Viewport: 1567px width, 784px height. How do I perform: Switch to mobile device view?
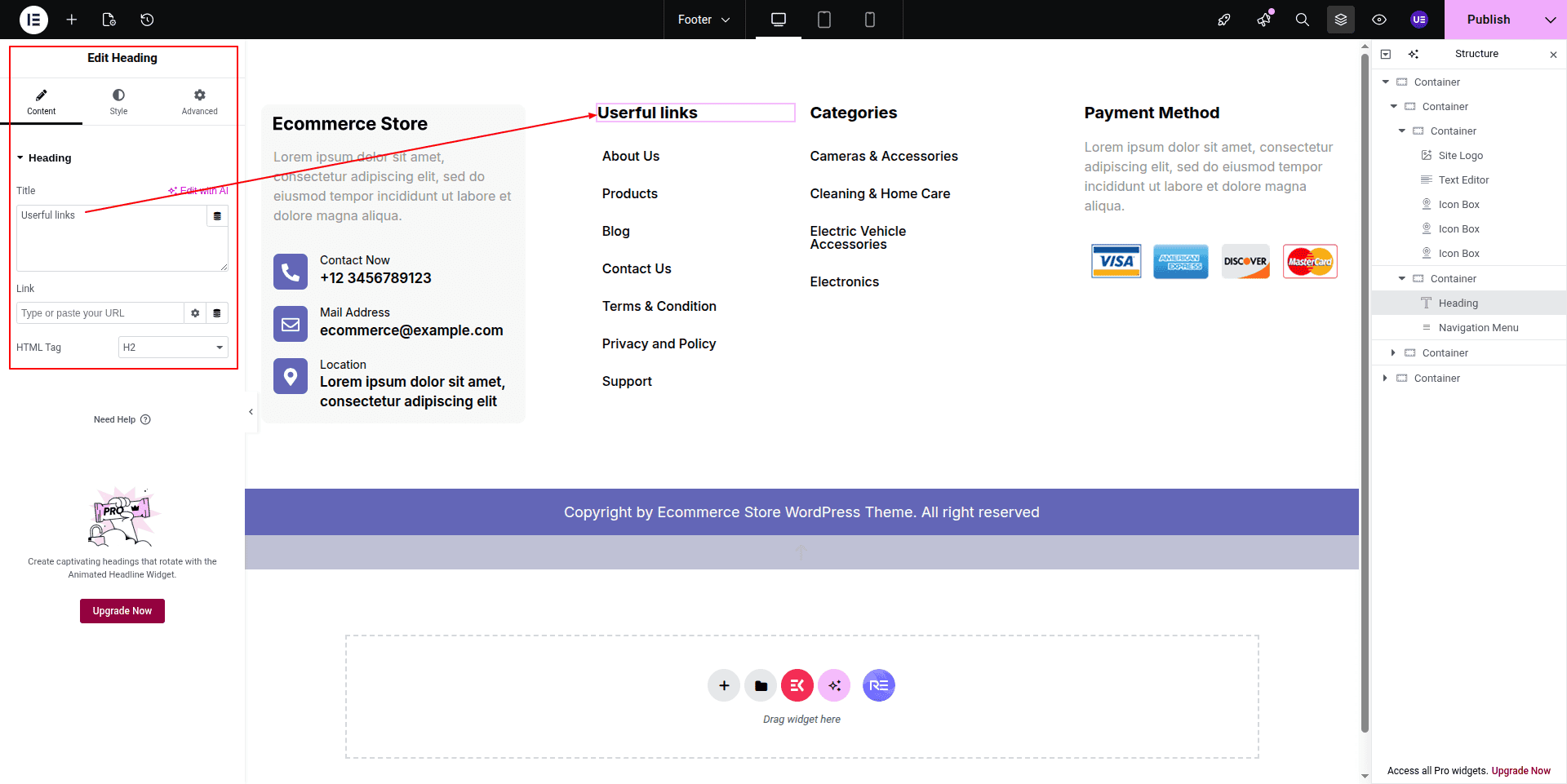click(869, 20)
